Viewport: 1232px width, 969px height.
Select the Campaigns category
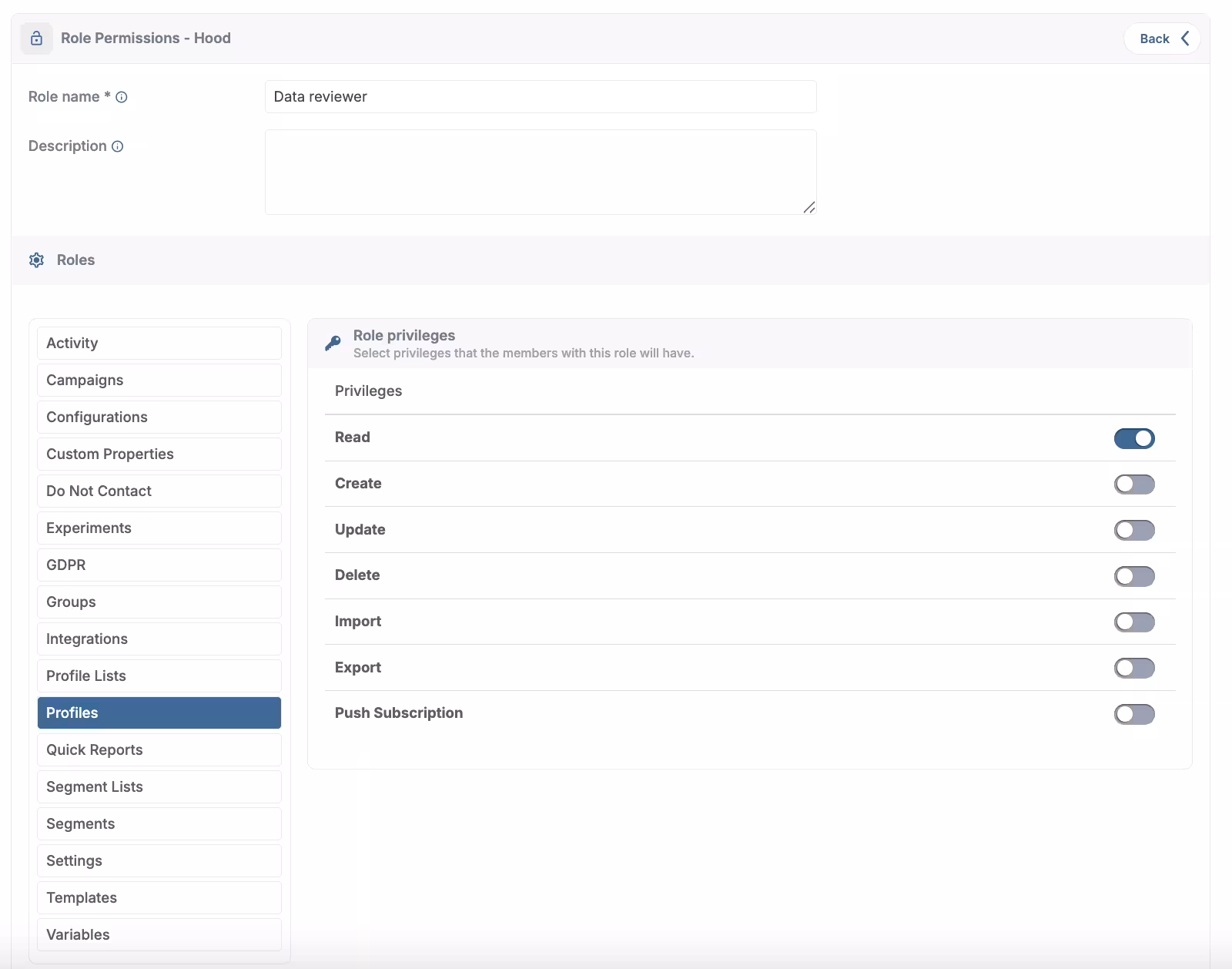(x=159, y=380)
